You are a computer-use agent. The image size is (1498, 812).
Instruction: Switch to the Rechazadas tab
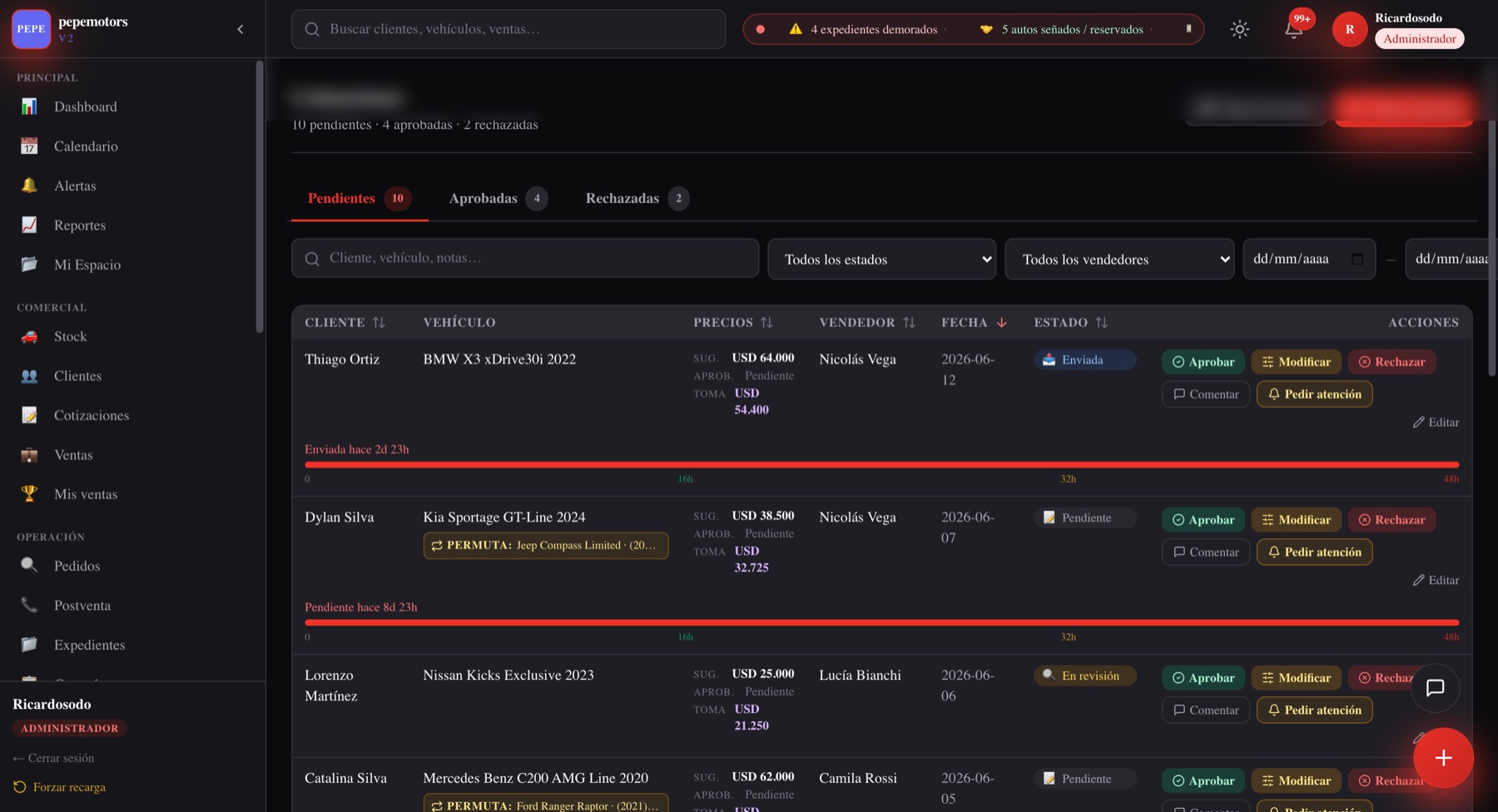[637, 198]
